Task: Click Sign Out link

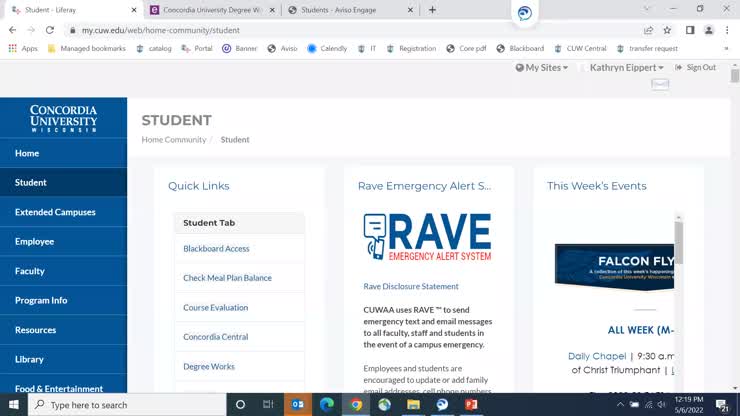Action: click(696, 68)
